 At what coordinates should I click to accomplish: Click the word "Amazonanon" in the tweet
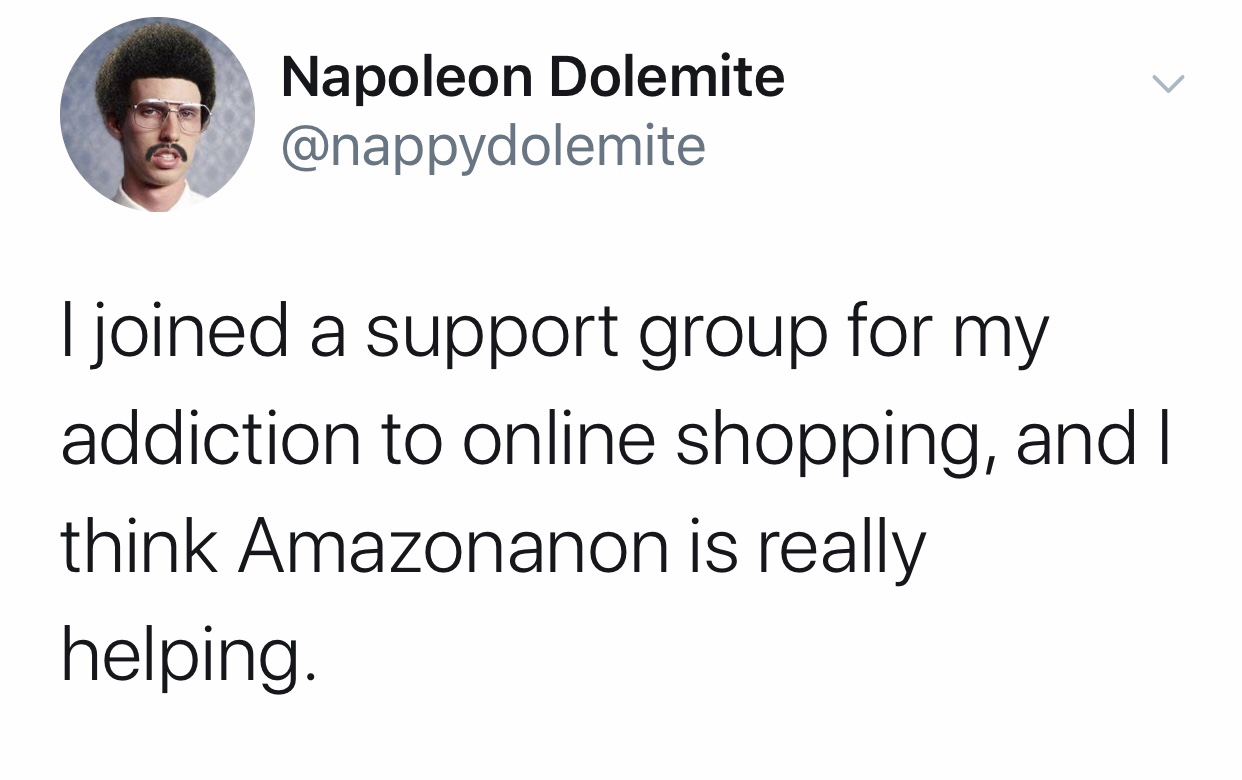452,547
